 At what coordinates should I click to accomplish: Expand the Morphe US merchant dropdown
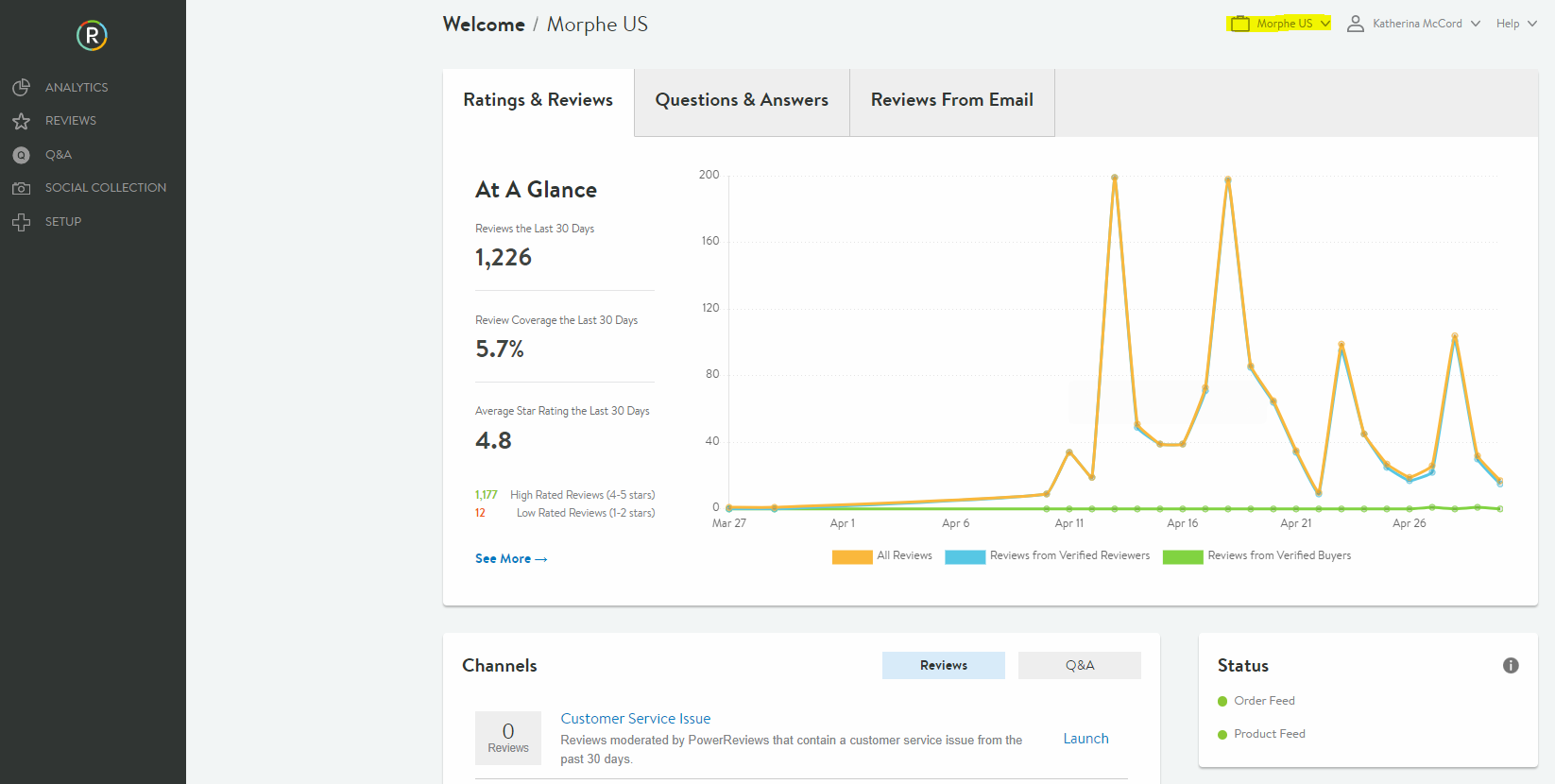pos(1280,24)
